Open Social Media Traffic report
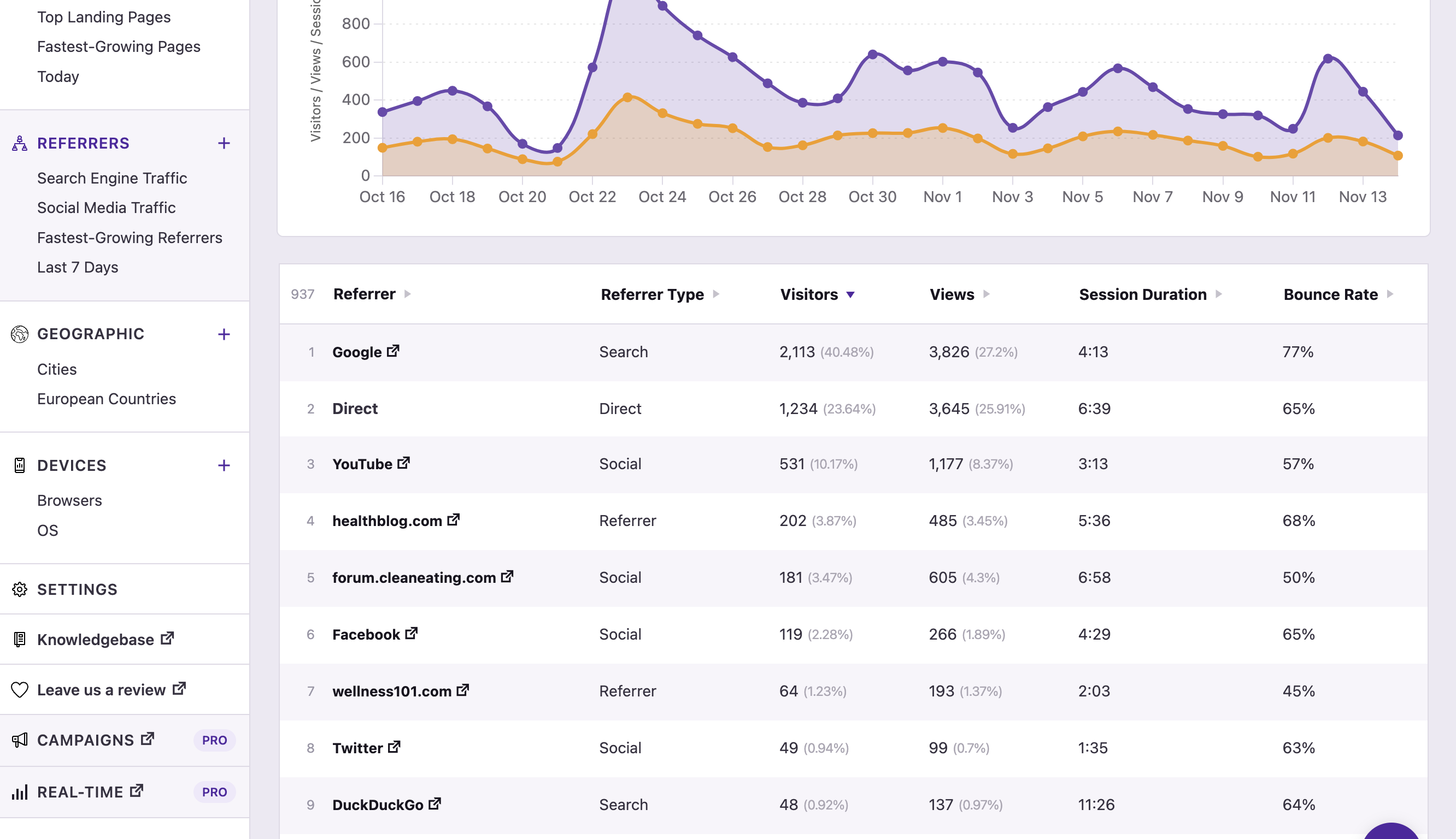1456x839 pixels. (x=106, y=207)
